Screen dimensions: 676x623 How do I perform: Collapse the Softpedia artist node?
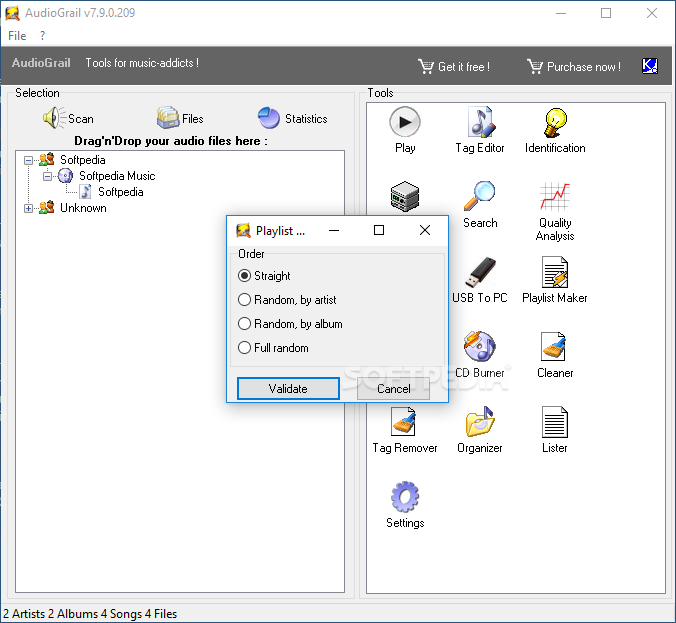pyautogui.click(x=28, y=160)
